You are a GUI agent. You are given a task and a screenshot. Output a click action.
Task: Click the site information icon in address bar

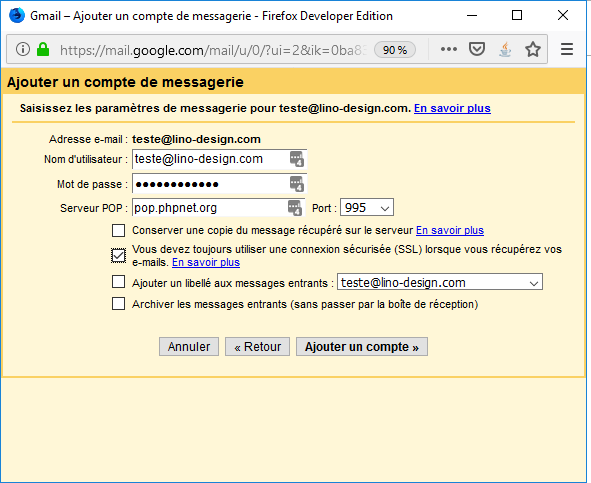(x=23, y=49)
